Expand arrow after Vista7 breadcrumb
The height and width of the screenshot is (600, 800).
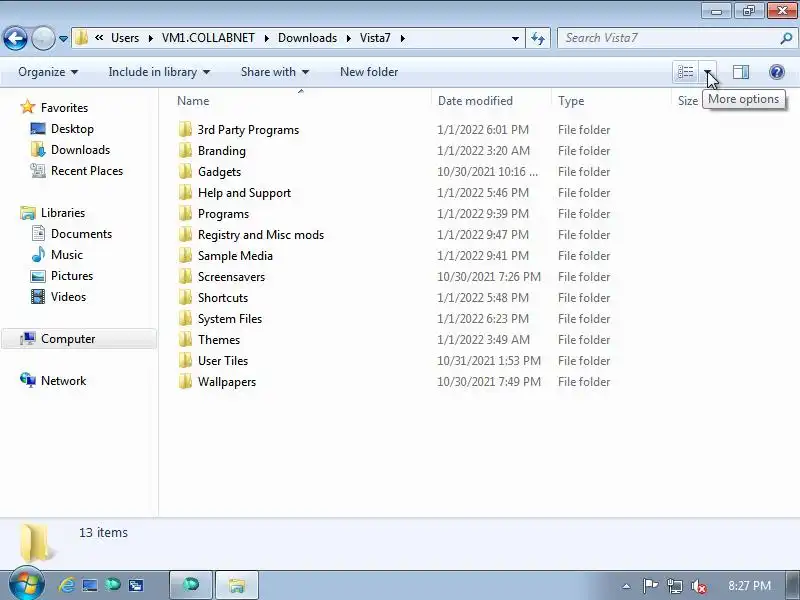click(x=403, y=38)
